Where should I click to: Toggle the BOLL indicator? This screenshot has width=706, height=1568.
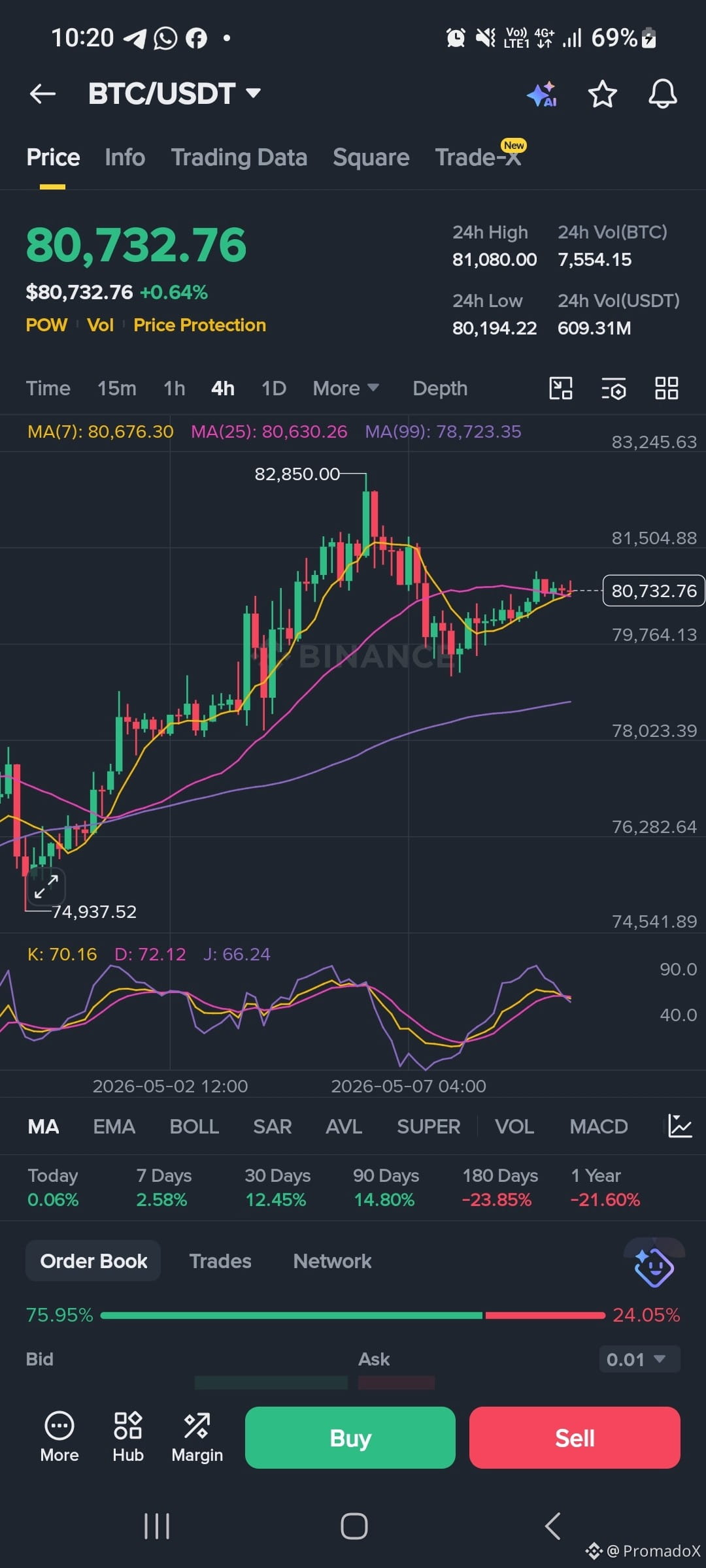pos(194,1126)
